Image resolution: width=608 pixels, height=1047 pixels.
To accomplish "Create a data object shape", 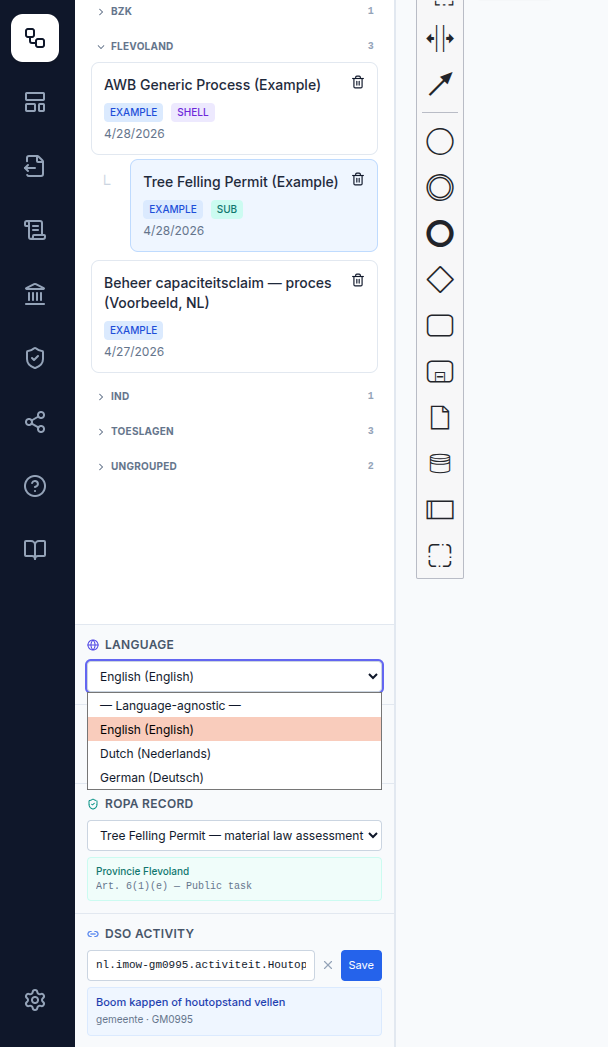I will (x=440, y=418).
